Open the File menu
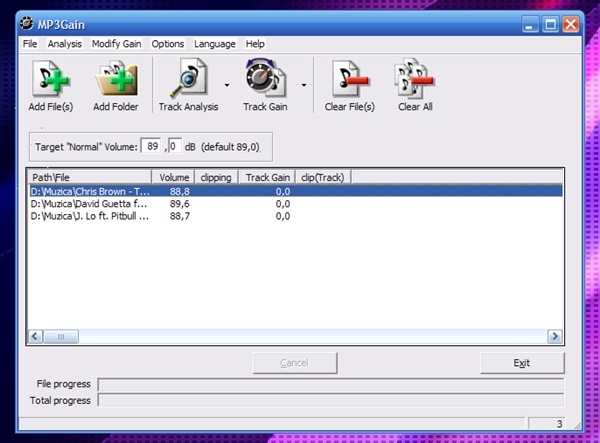The image size is (600, 443). (30, 44)
